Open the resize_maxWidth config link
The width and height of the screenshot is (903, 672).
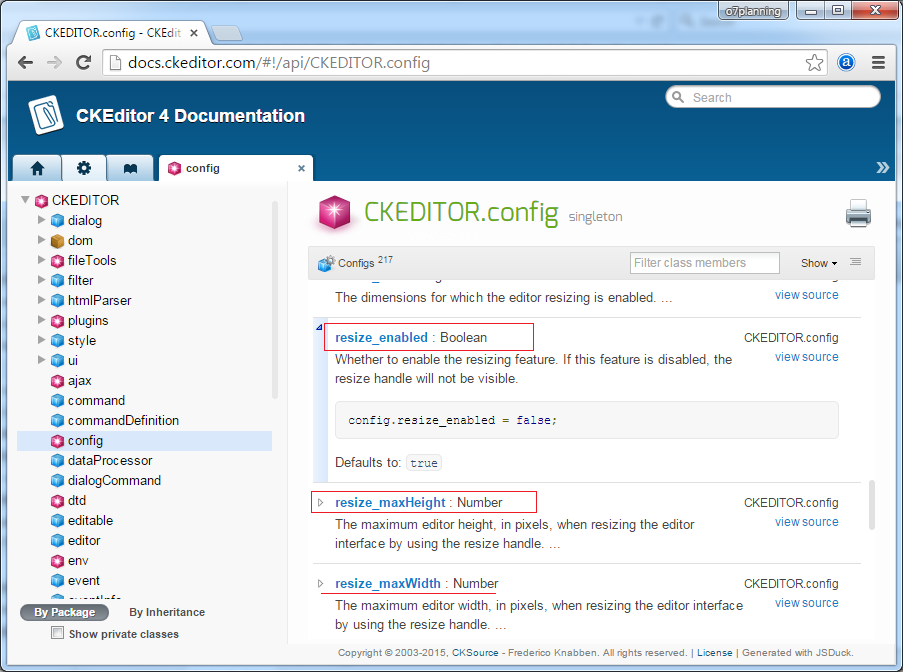(388, 583)
